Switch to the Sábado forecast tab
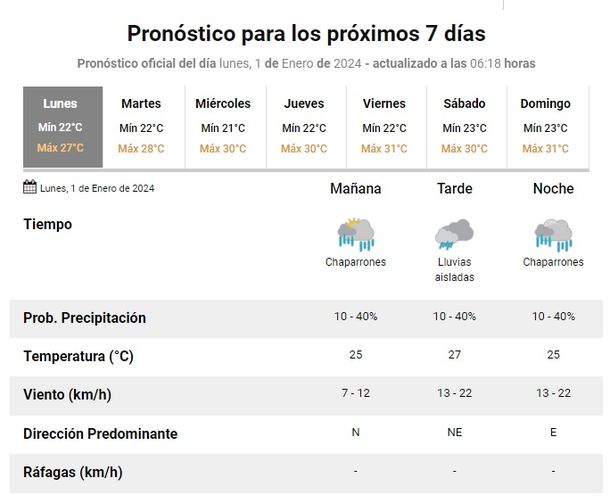 [x=464, y=127]
